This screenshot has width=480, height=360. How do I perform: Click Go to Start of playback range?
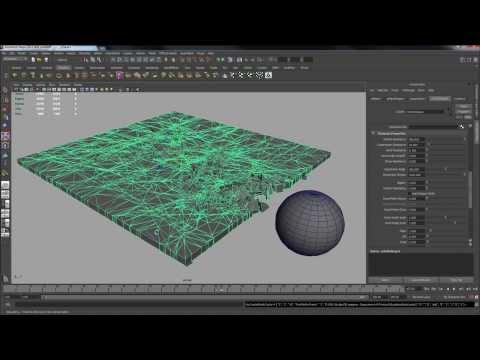[x=426, y=289]
